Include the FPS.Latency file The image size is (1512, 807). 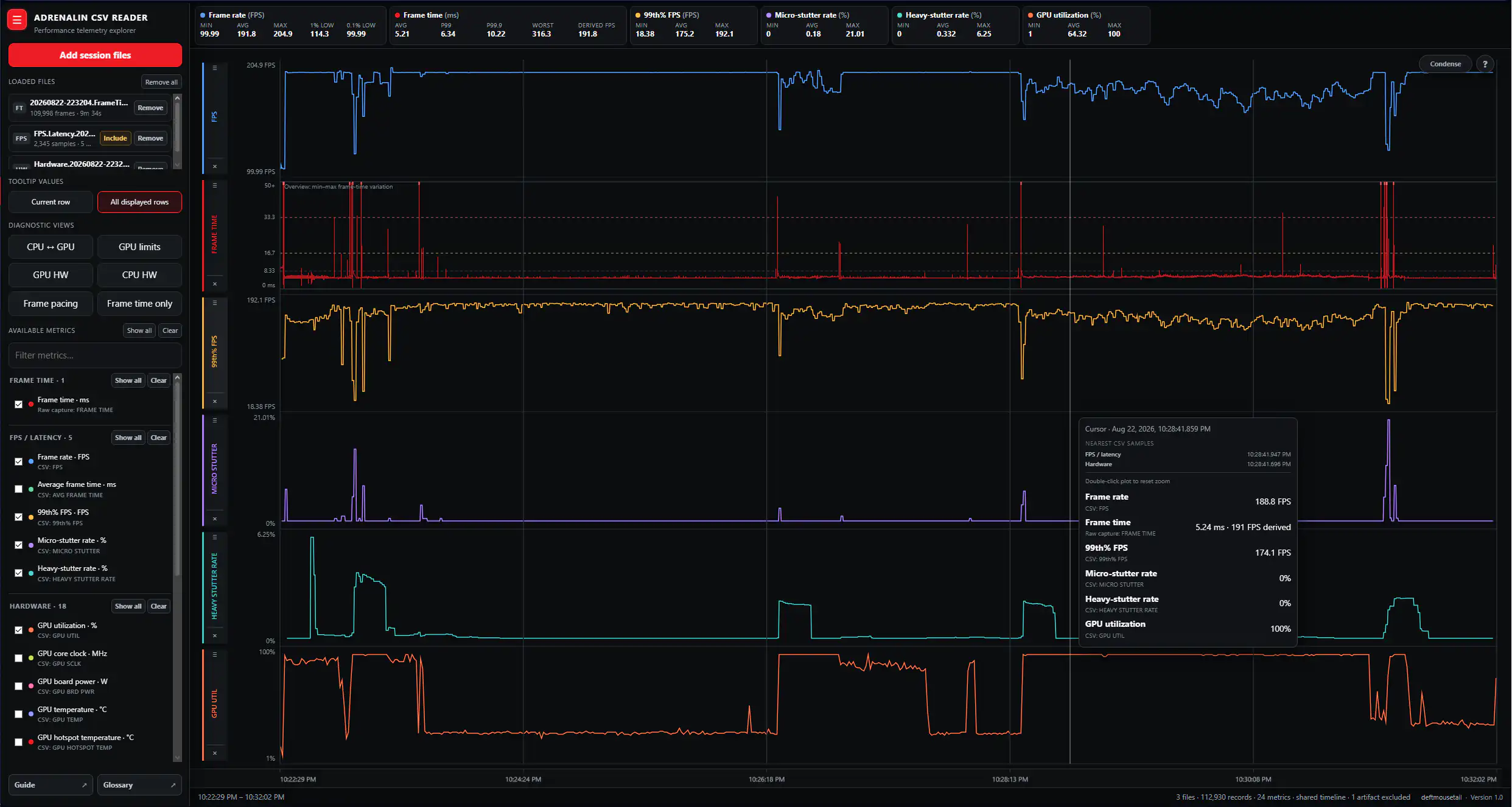pyautogui.click(x=115, y=138)
